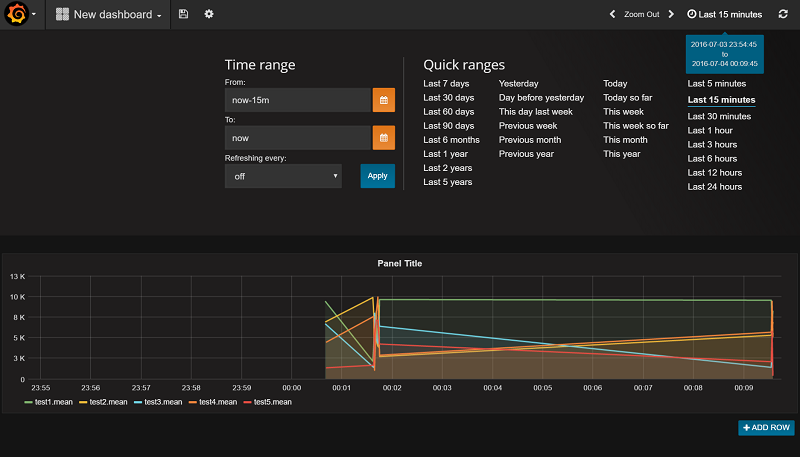
Task: Select Last 60 days quick range
Action: [x=448, y=112]
